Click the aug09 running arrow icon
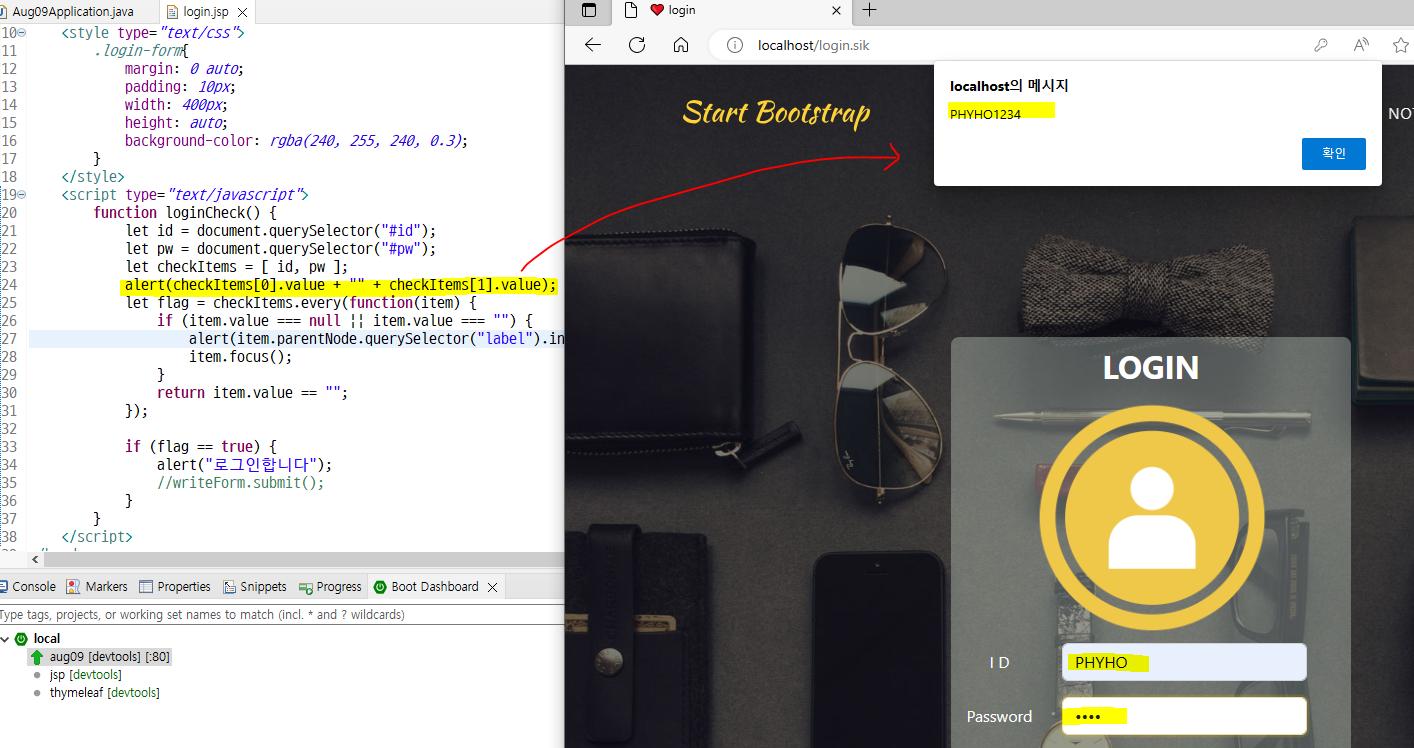Screen dimensions: 1414x748 37,657
